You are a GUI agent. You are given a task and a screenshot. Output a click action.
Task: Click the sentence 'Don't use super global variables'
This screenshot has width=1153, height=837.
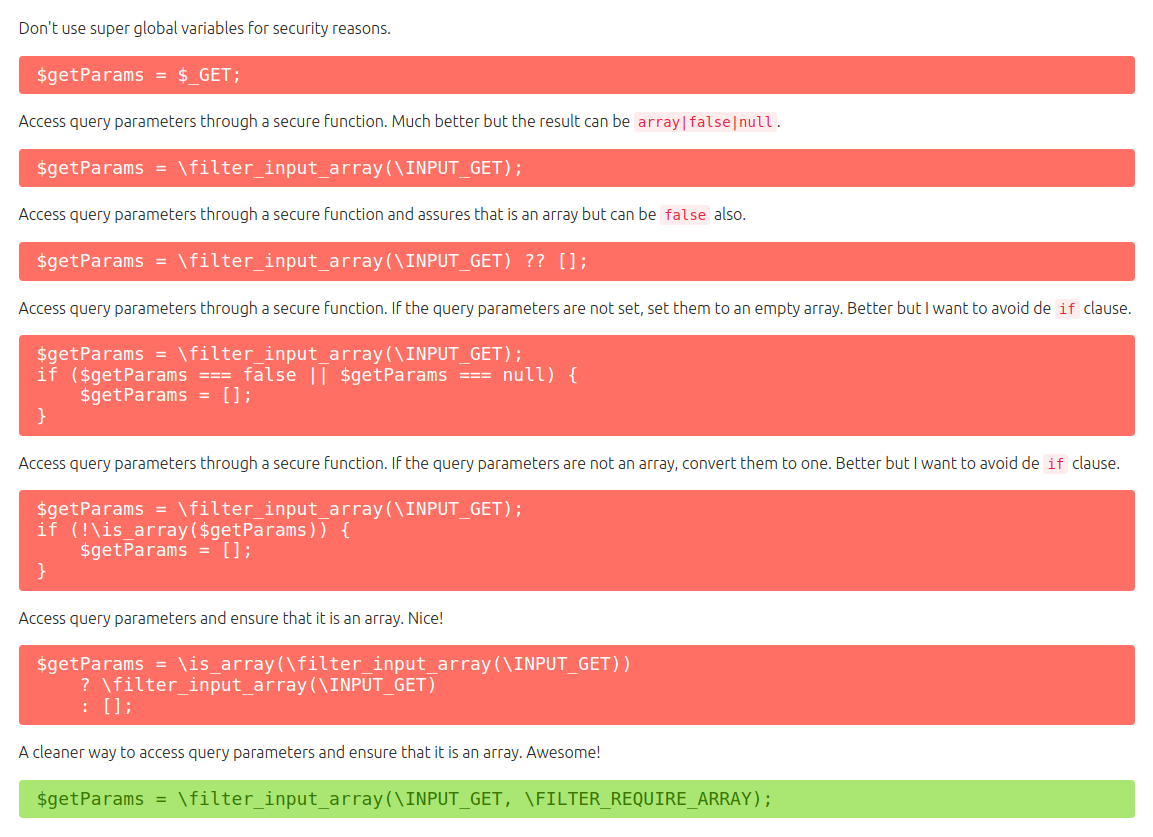click(x=204, y=28)
